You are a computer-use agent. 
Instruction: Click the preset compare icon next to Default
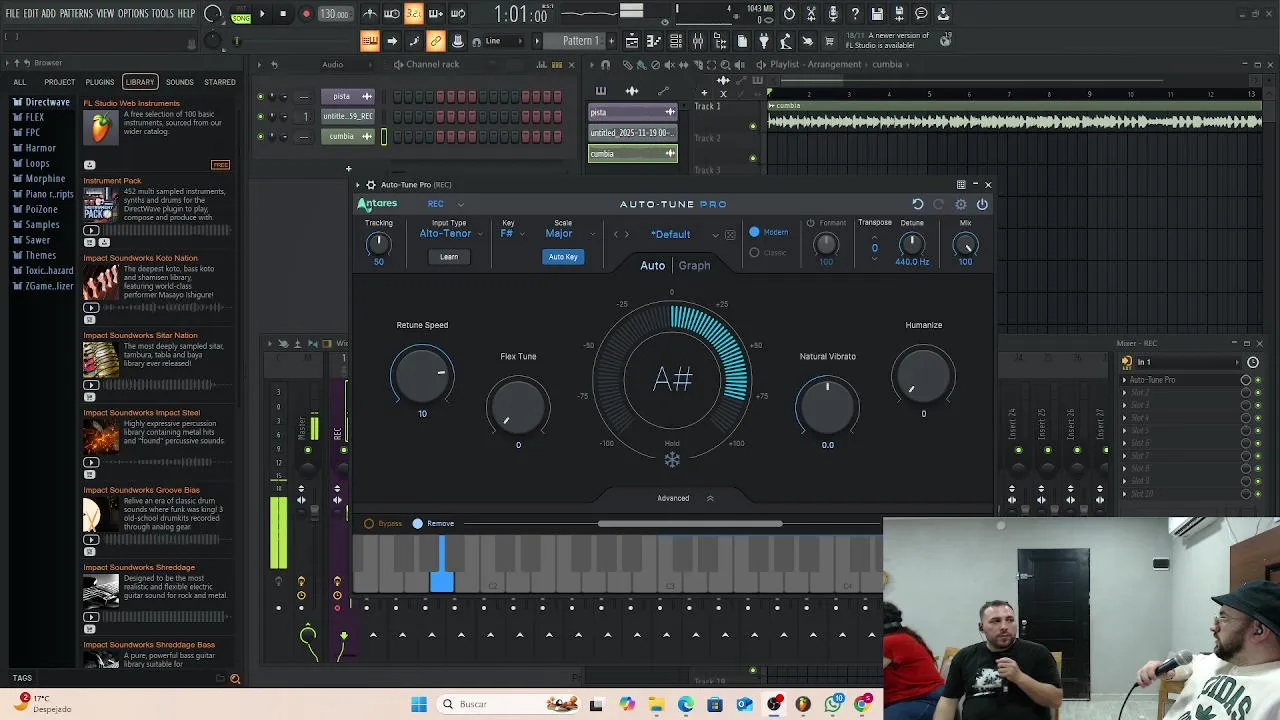pos(730,235)
